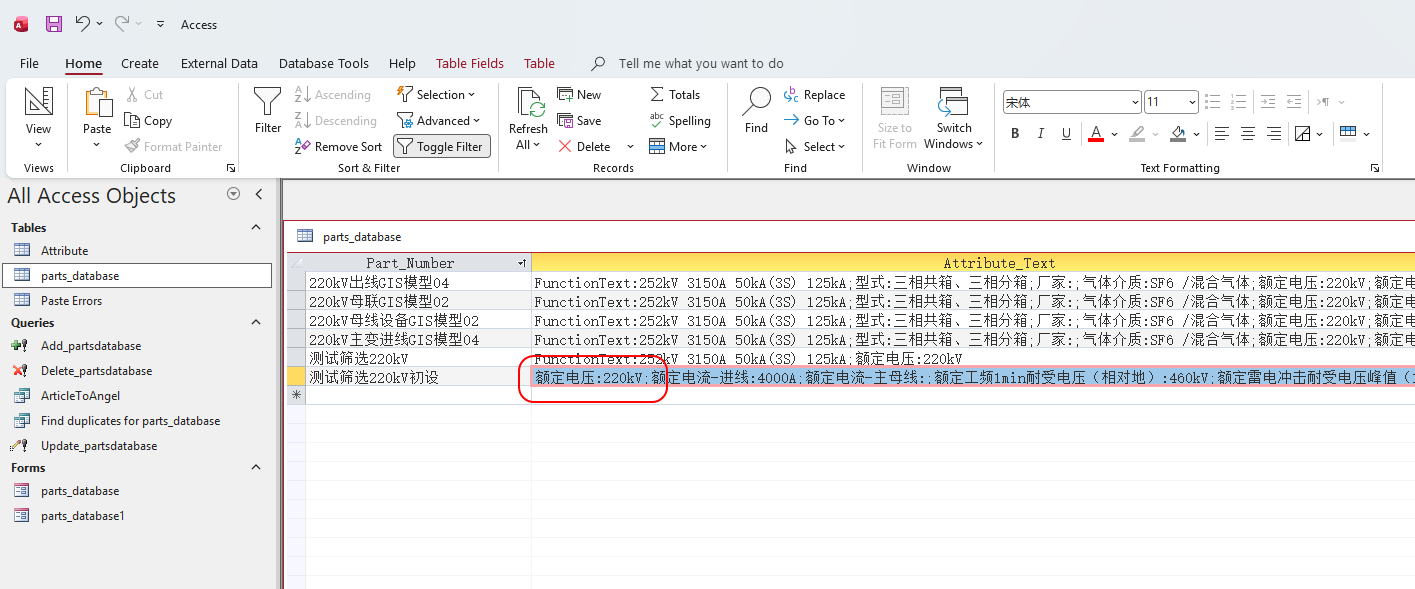Click the Save icon in title bar
This screenshot has height=589, width=1415.
pyautogui.click(x=54, y=24)
